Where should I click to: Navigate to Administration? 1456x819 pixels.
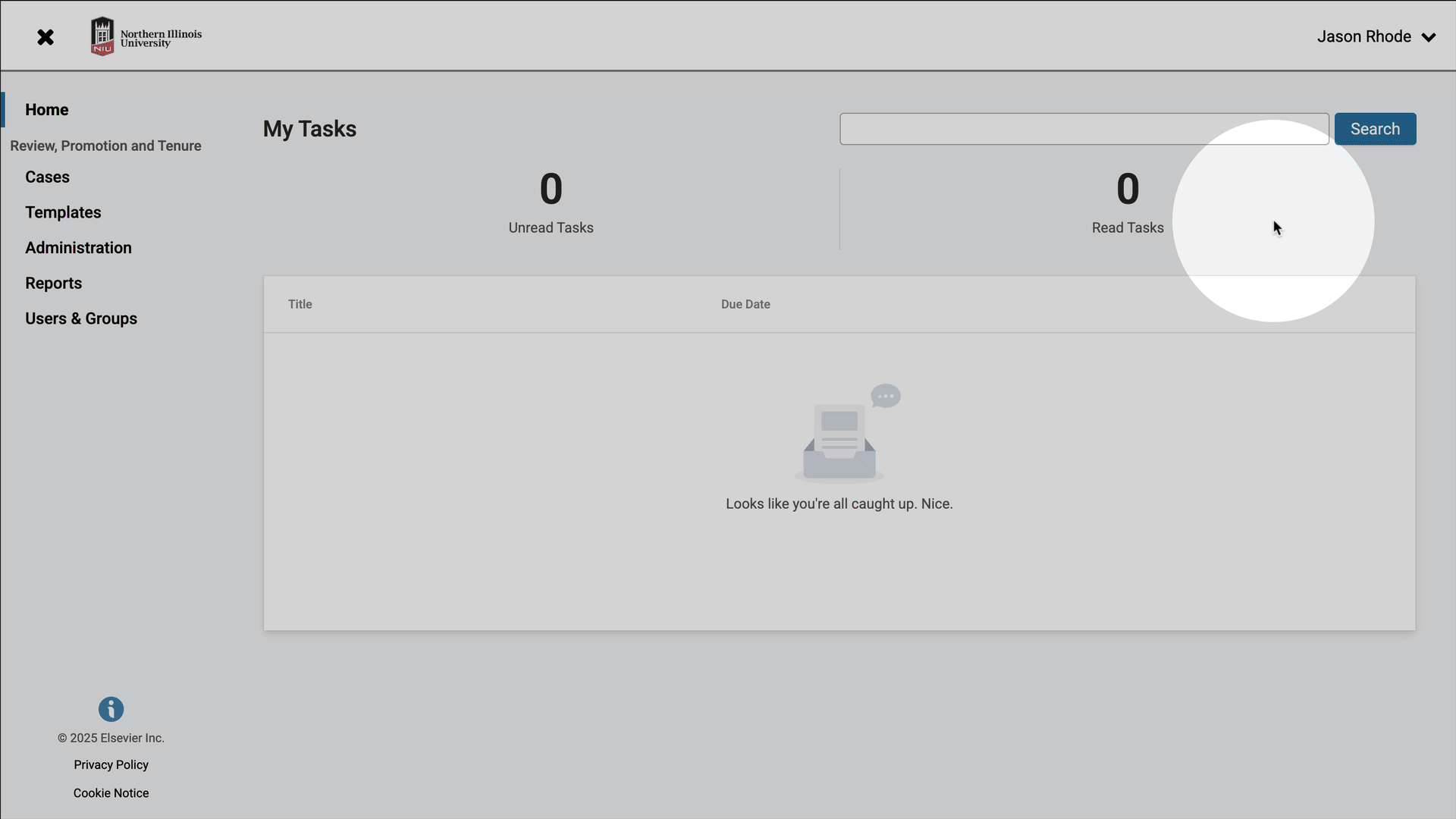(x=78, y=248)
